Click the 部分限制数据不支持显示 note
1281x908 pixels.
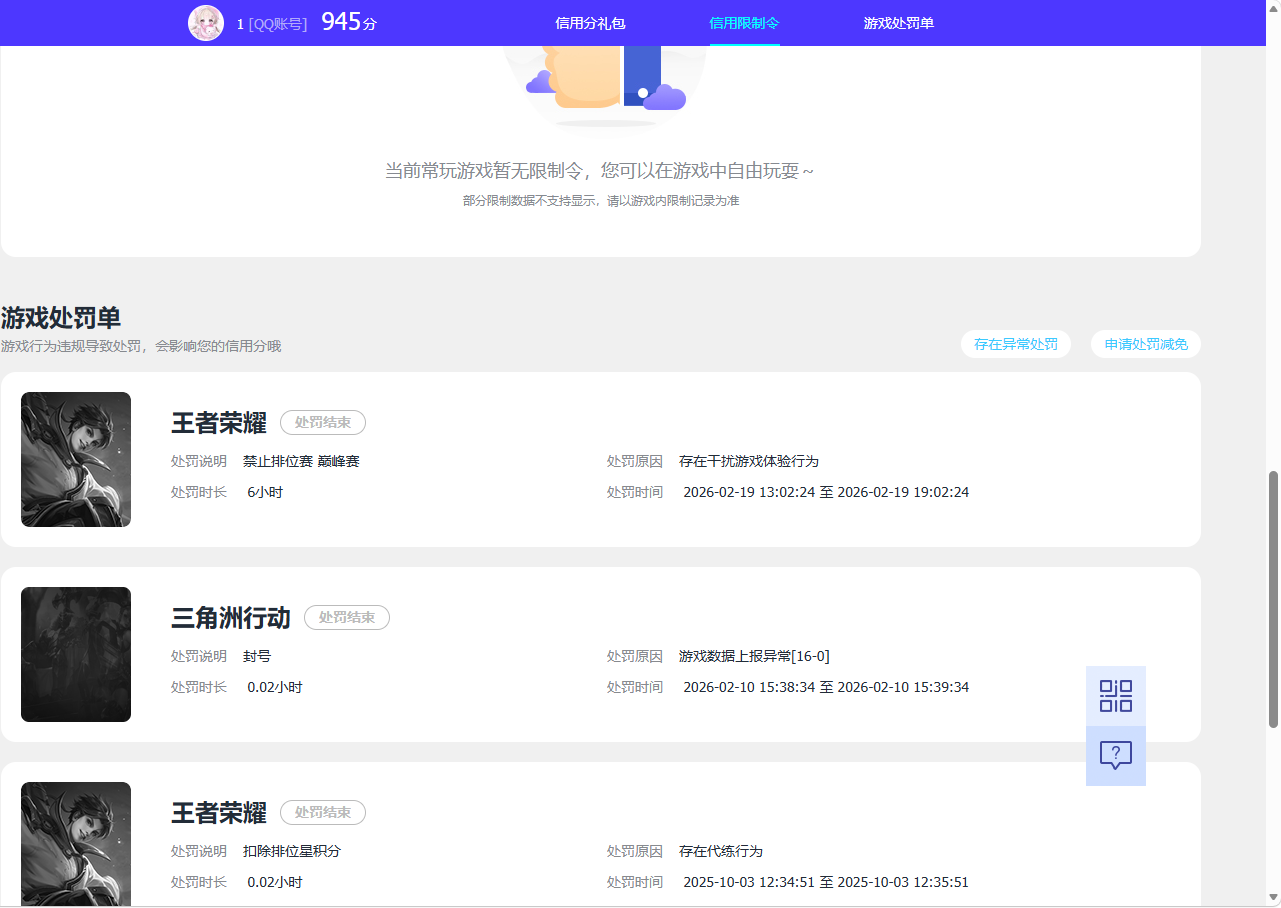601,201
